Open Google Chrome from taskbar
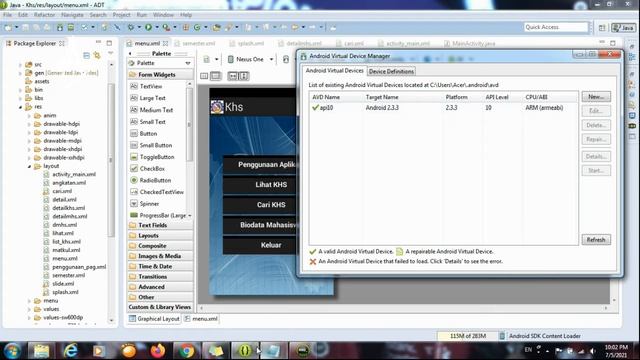640x360 pixels. (x=186, y=351)
